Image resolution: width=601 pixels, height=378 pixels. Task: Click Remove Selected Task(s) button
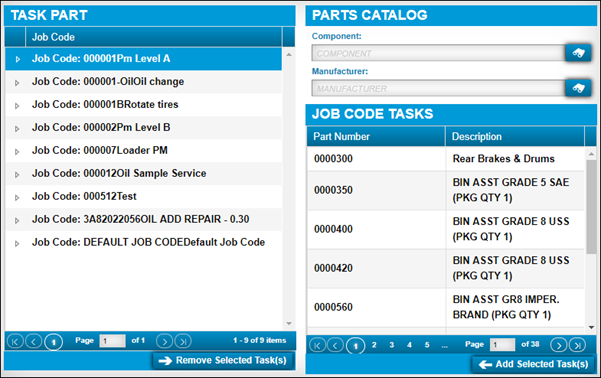[x=223, y=361]
